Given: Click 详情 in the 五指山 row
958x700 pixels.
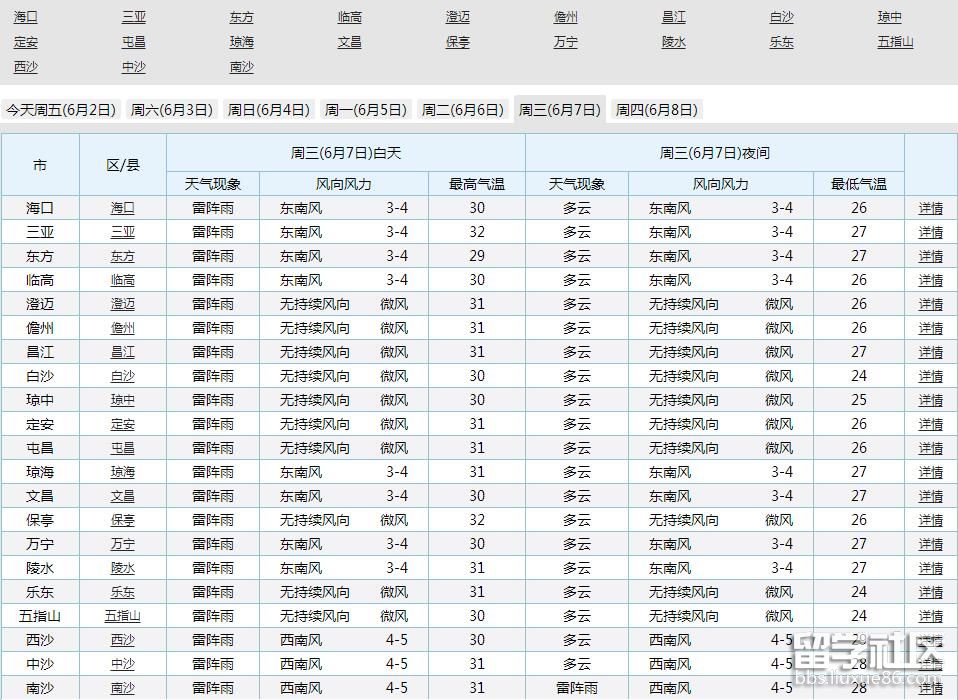Looking at the screenshot, I should point(928,615).
